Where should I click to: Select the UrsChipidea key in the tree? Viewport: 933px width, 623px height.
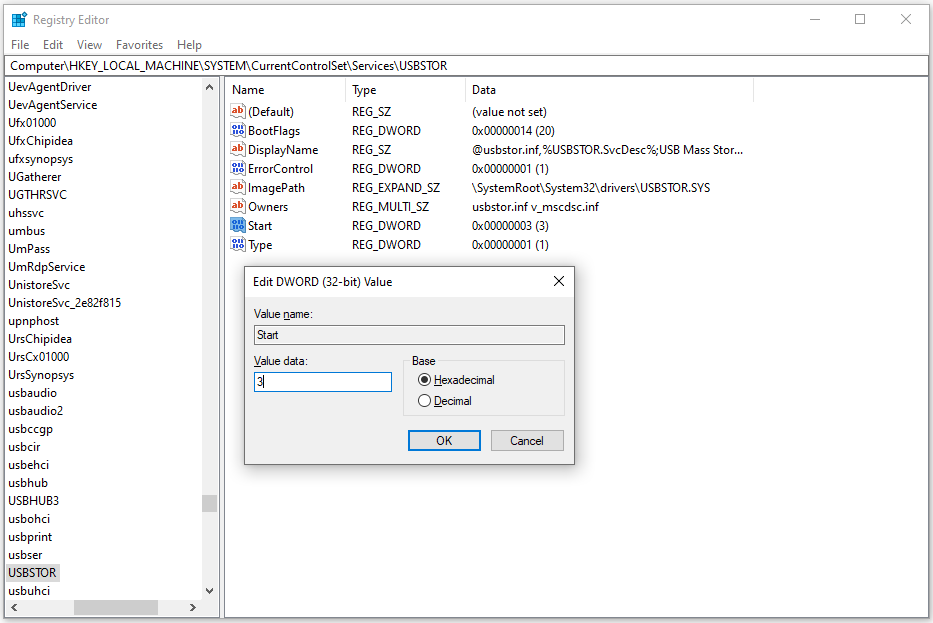[x=40, y=339]
